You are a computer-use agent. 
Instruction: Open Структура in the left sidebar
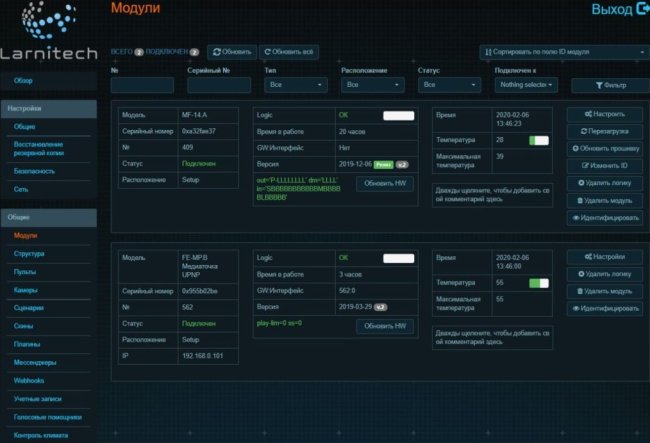29,254
